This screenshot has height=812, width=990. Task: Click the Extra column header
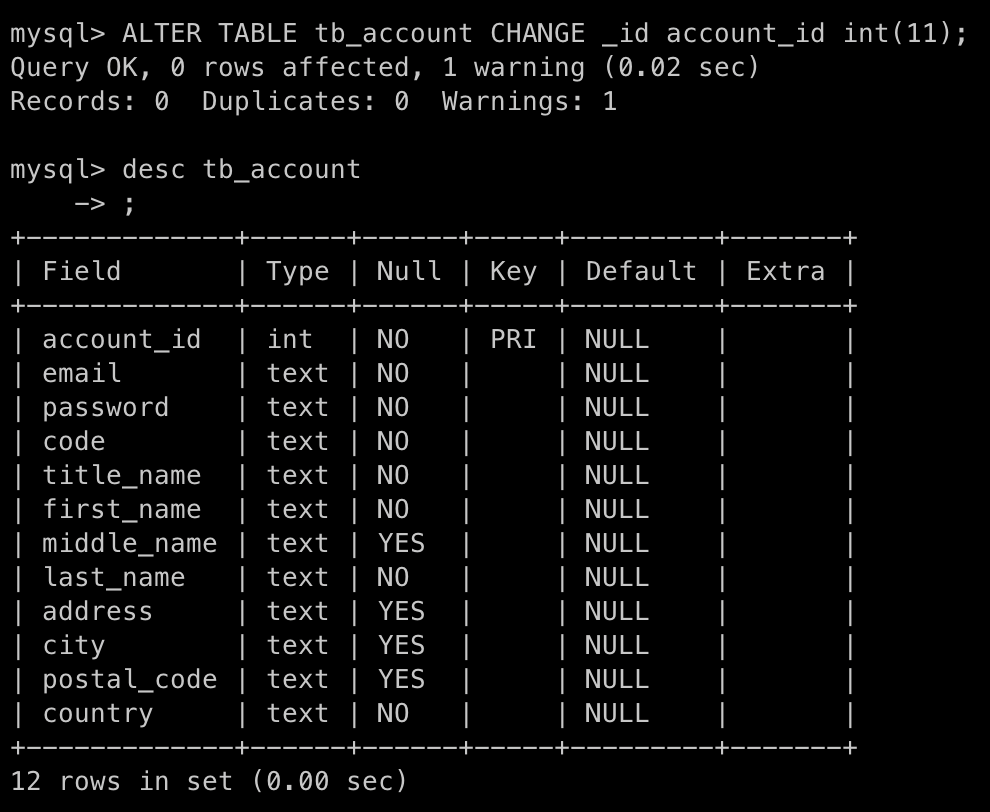click(785, 272)
